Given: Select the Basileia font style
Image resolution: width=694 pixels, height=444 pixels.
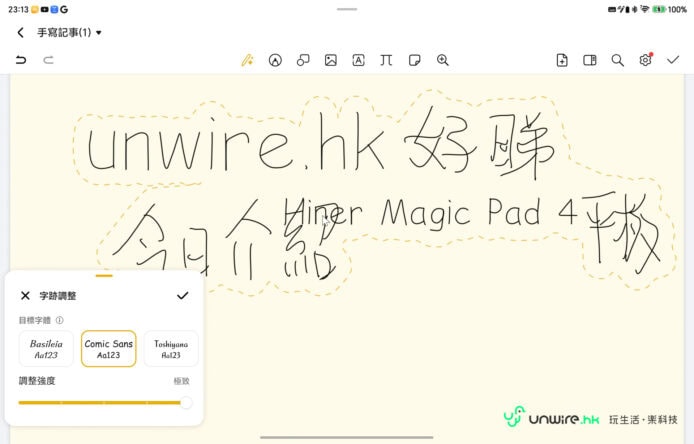Looking at the screenshot, I should [46, 349].
